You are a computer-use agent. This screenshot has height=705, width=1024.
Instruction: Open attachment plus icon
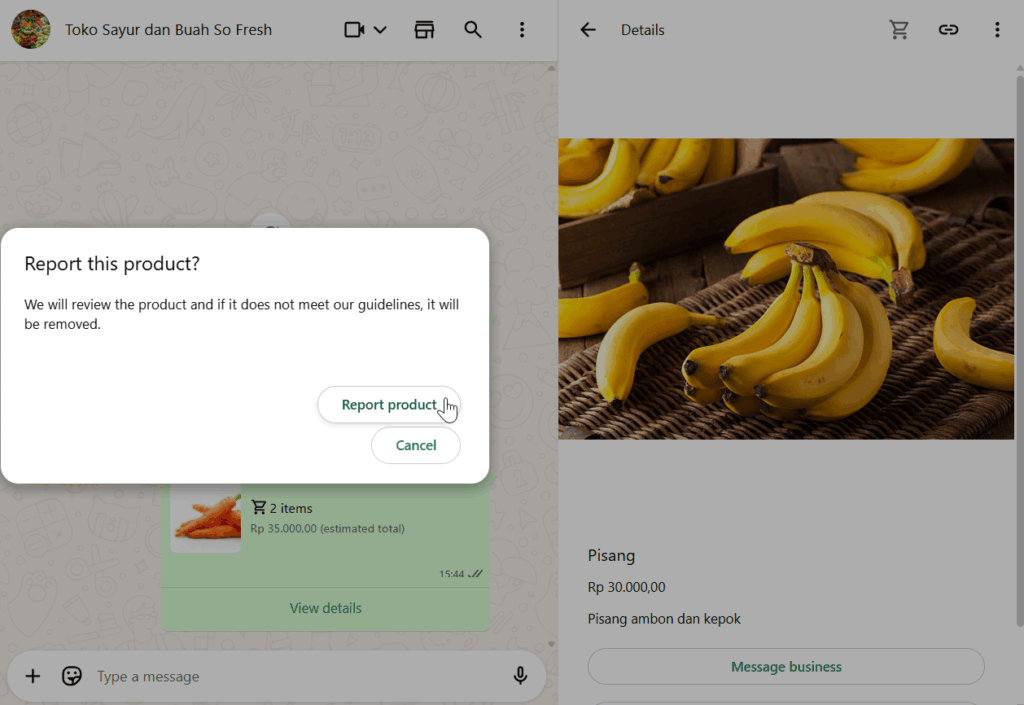tap(33, 677)
